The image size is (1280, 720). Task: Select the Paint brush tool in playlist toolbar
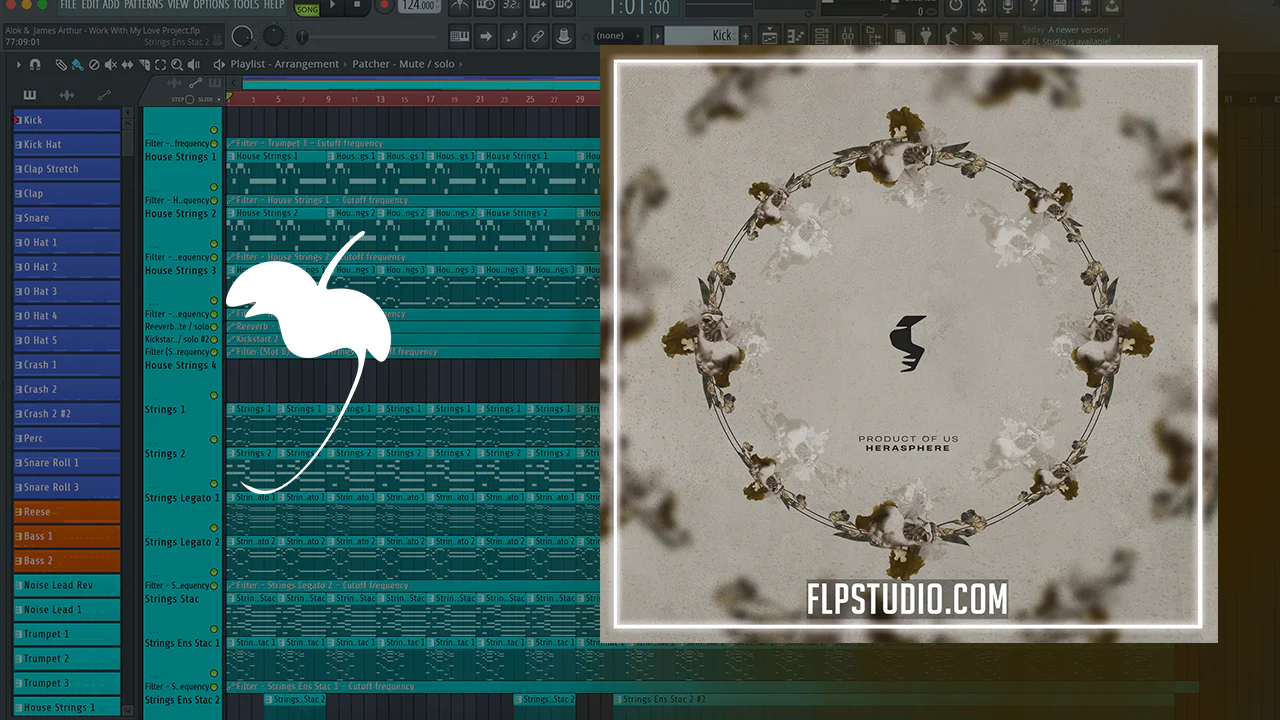(77, 64)
